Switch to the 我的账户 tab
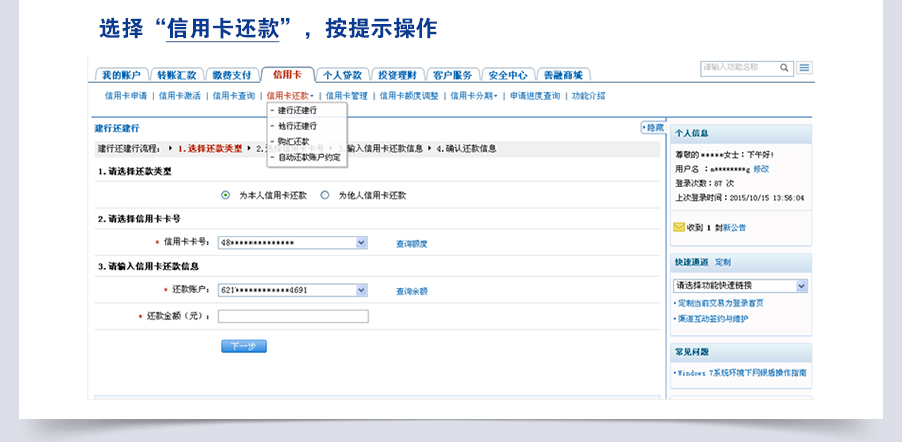This screenshot has width=902, height=442. tap(123, 75)
